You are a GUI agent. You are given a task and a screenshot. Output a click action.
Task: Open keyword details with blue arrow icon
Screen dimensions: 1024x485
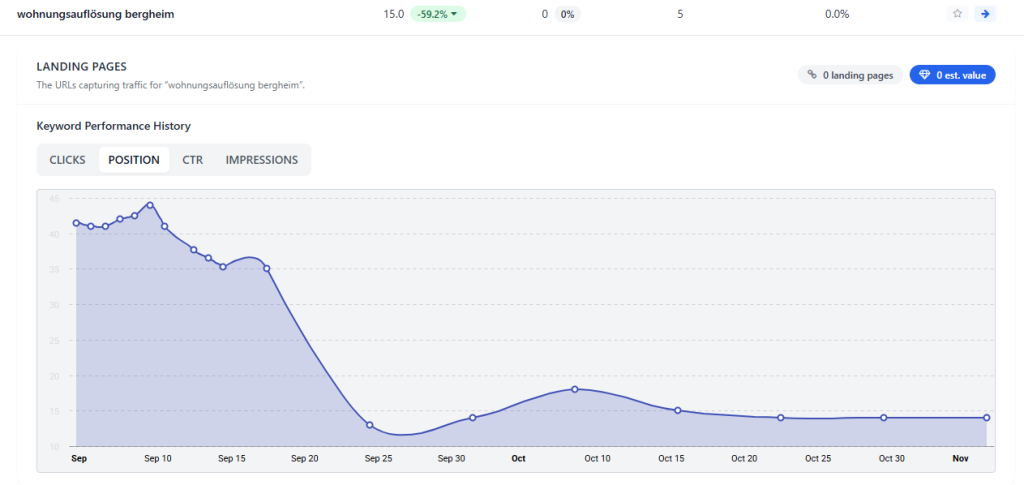pos(985,14)
